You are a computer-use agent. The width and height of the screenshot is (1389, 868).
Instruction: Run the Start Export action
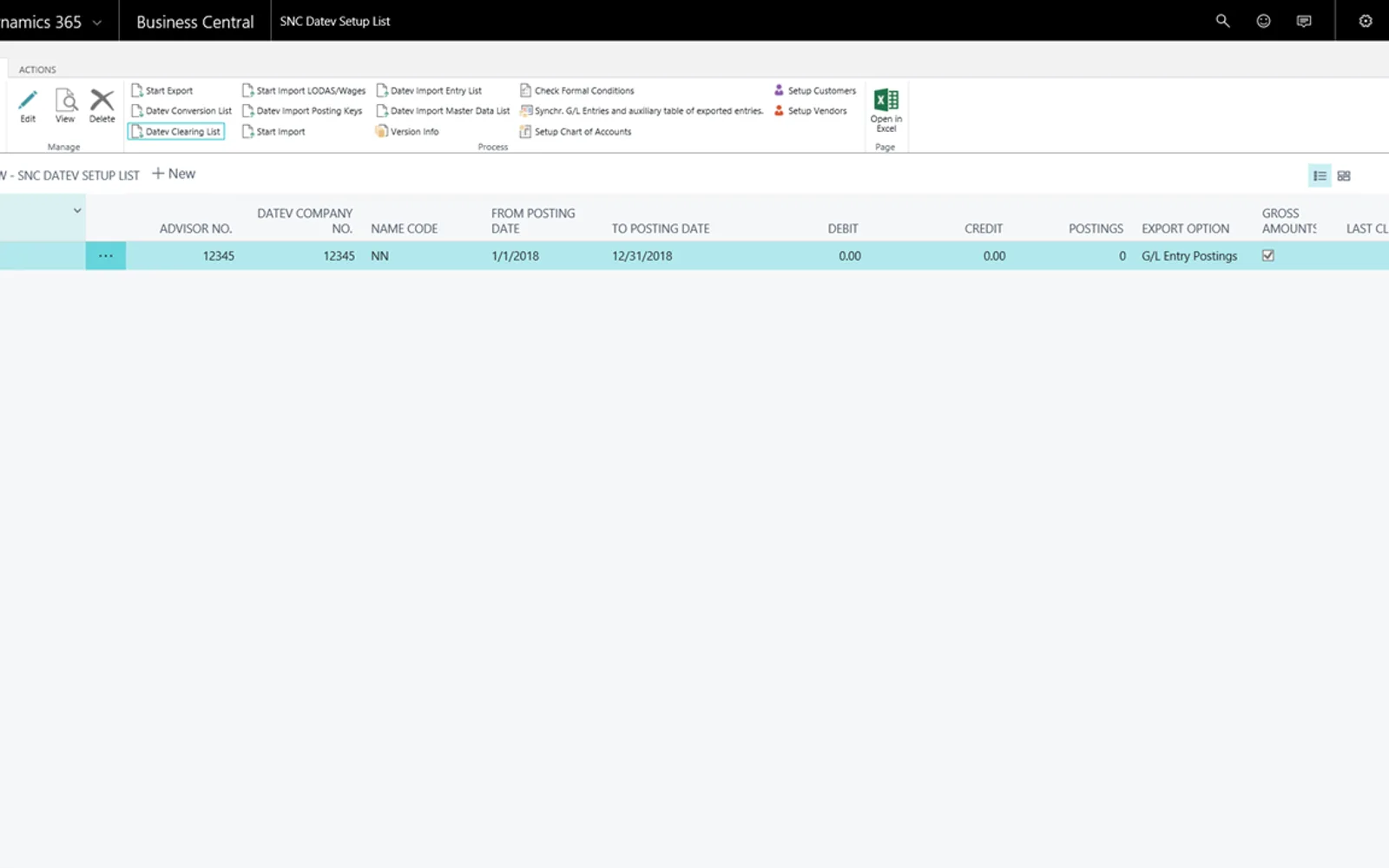(x=162, y=90)
